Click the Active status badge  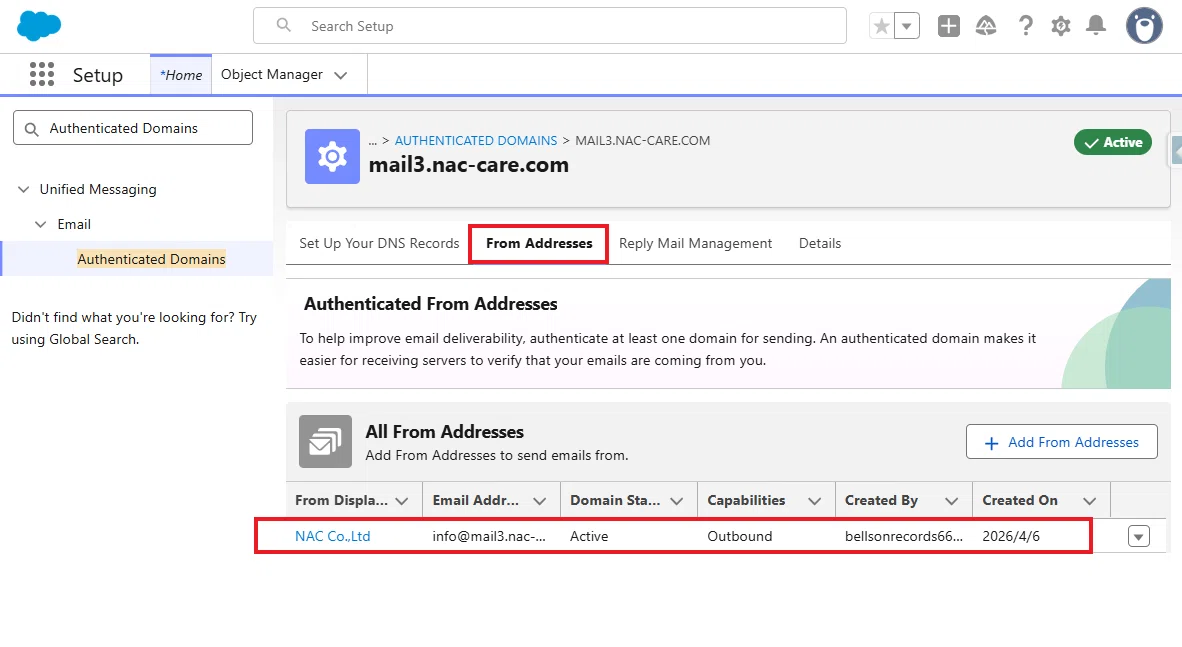(x=1113, y=142)
